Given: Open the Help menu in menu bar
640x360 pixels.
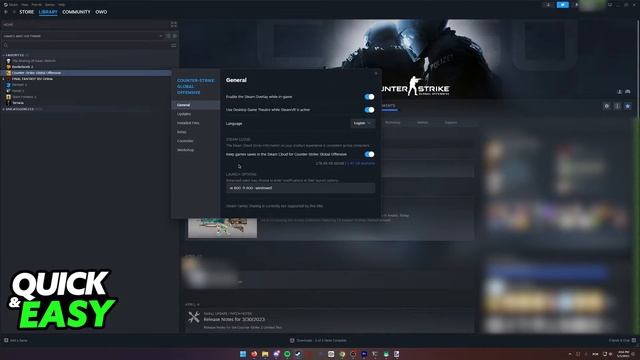Looking at the screenshot, I should pos(62,4).
